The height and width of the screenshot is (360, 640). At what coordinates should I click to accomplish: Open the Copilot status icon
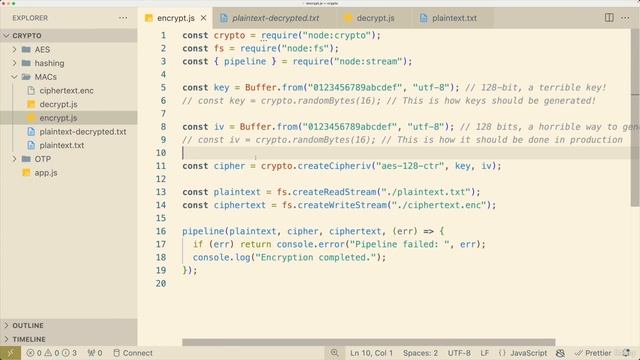560,353
